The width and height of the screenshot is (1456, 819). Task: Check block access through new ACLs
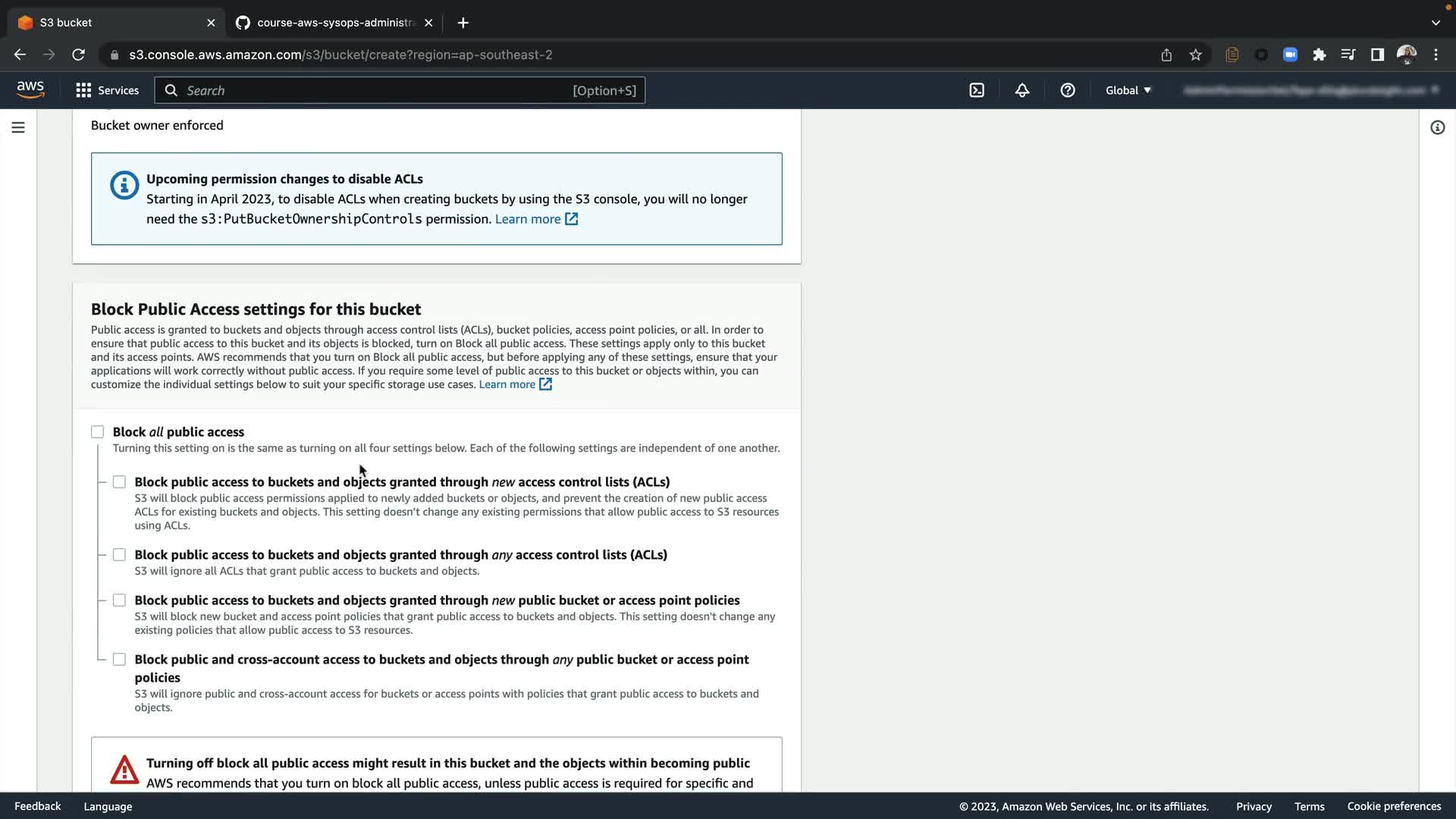click(x=119, y=482)
